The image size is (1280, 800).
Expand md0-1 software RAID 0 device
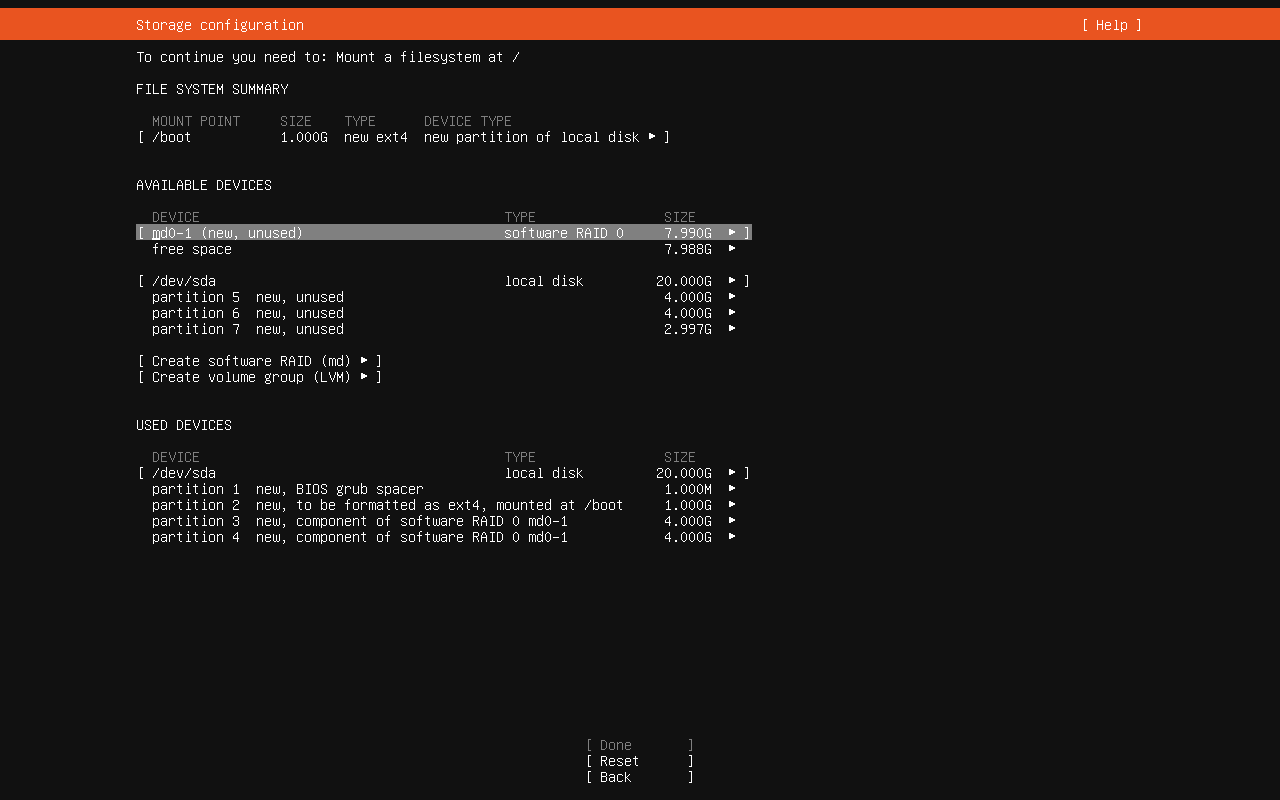(x=443, y=233)
